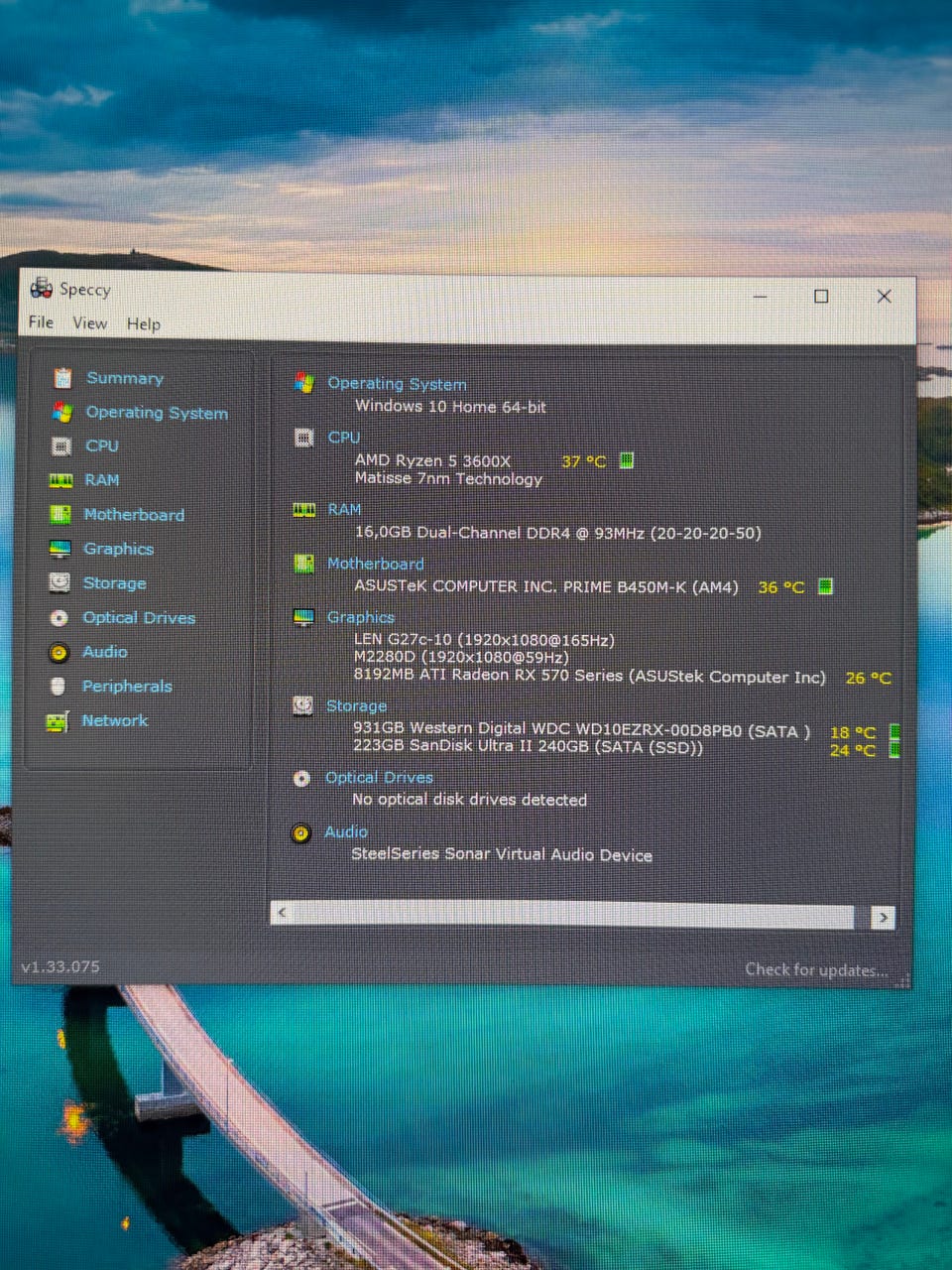Click the Motherboard icon in sidebar
The image size is (952, 1270).
pos(60,514)
